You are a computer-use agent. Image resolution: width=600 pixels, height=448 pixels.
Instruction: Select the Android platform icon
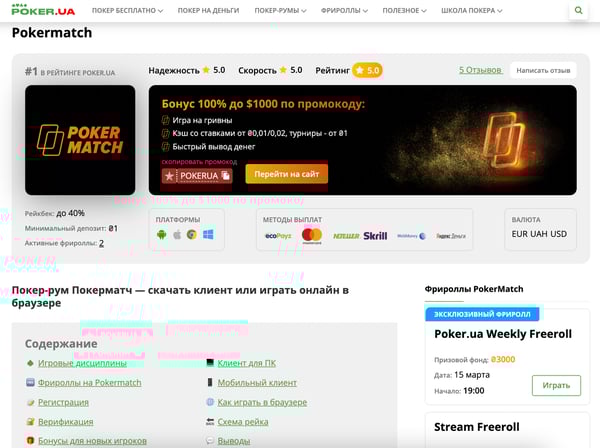(161, 235)
